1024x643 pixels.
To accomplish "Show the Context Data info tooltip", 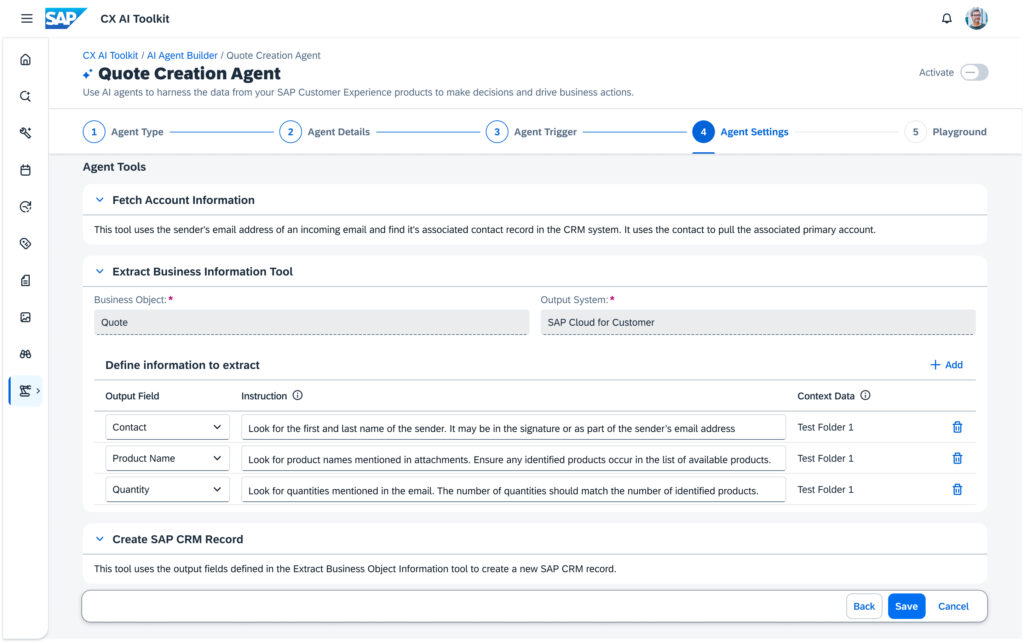I will [865, 395].
